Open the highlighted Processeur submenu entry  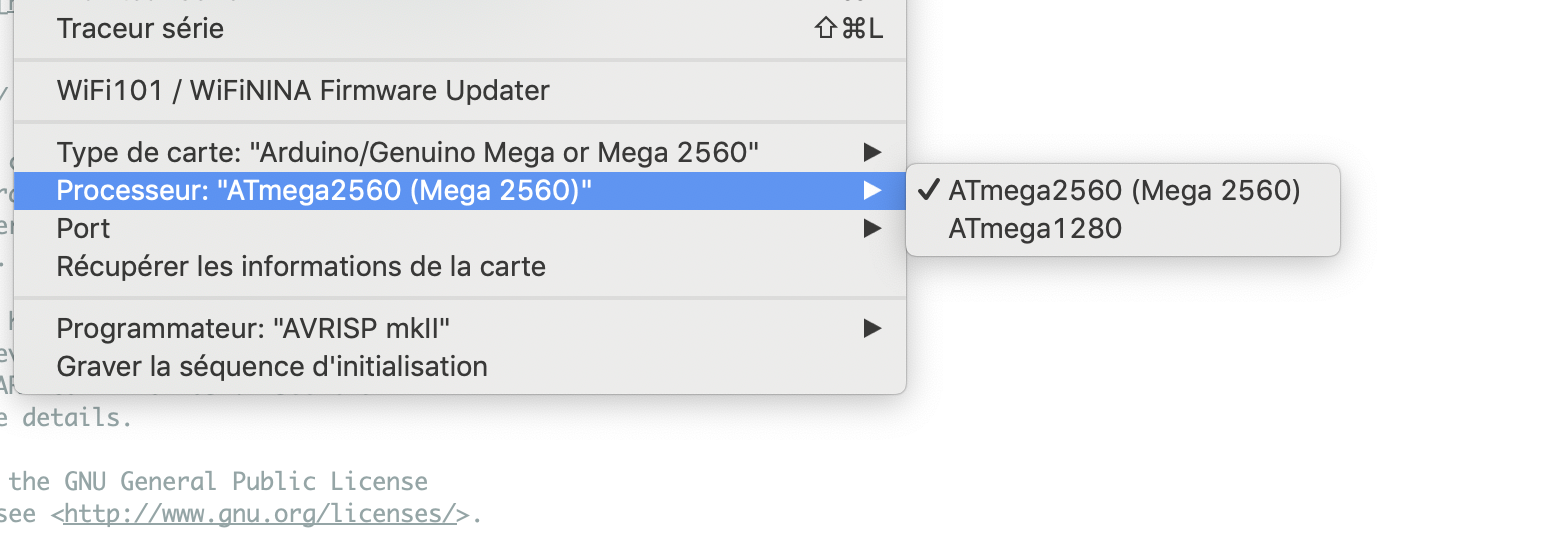324,190
